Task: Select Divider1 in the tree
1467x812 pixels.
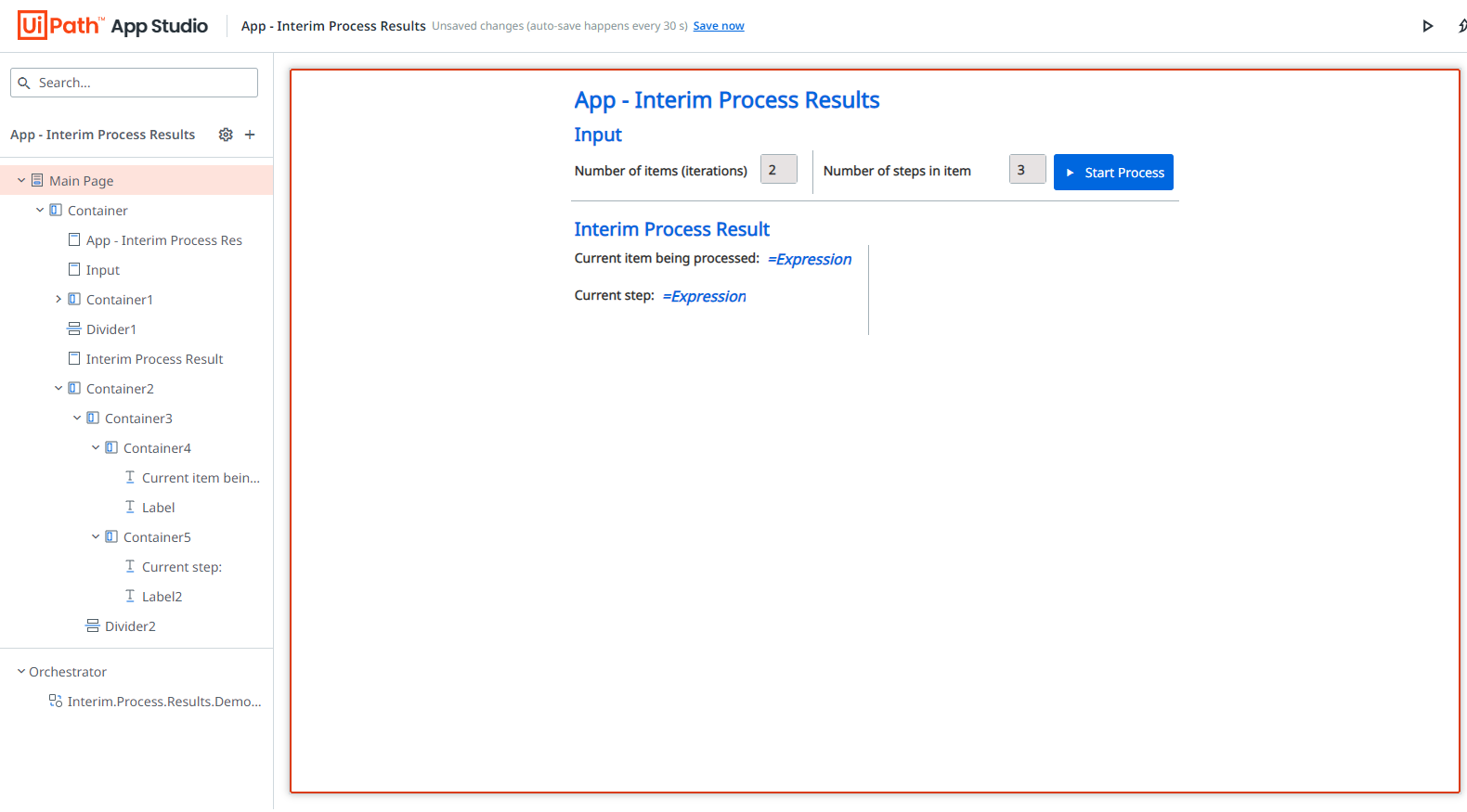Action: click(110, 329)
